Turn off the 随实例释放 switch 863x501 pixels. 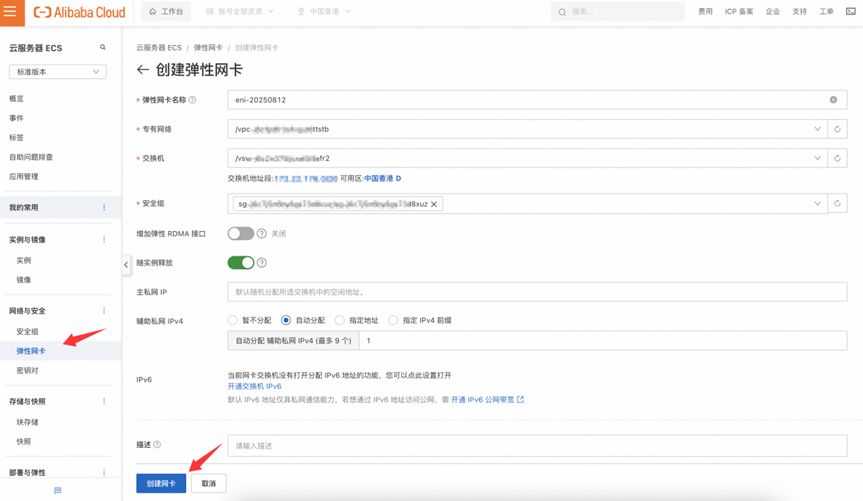[241, 263]
